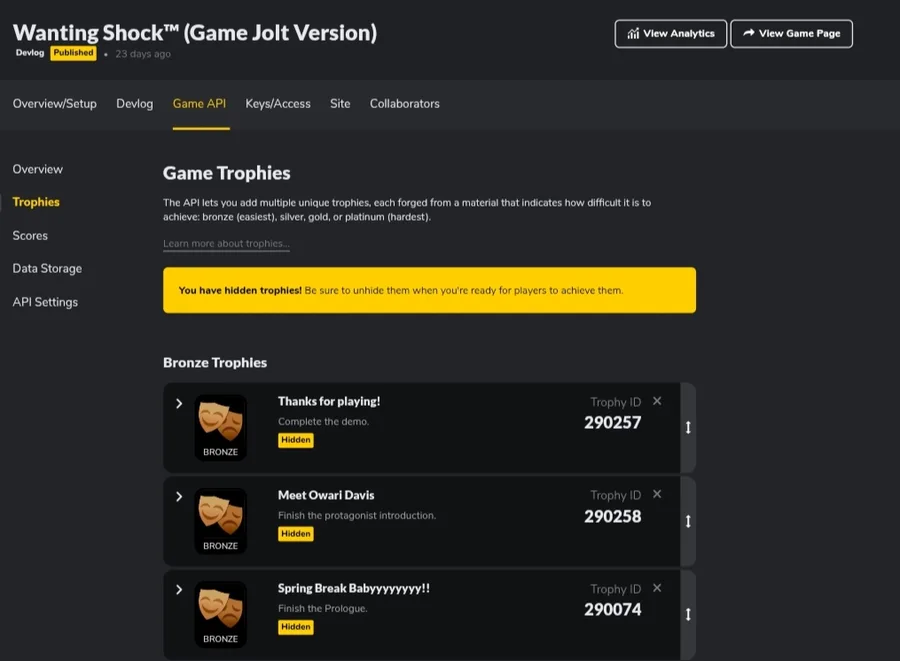Switch to the Overview/Setup tab

point(55,104)
